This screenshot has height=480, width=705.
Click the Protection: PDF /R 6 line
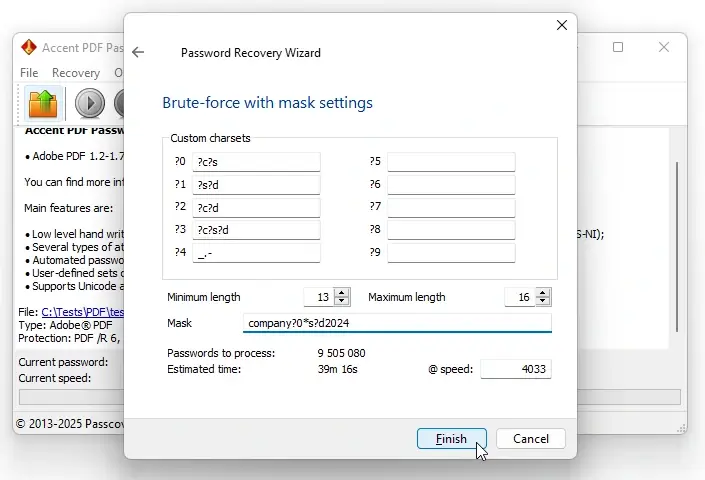coord(69,338)
